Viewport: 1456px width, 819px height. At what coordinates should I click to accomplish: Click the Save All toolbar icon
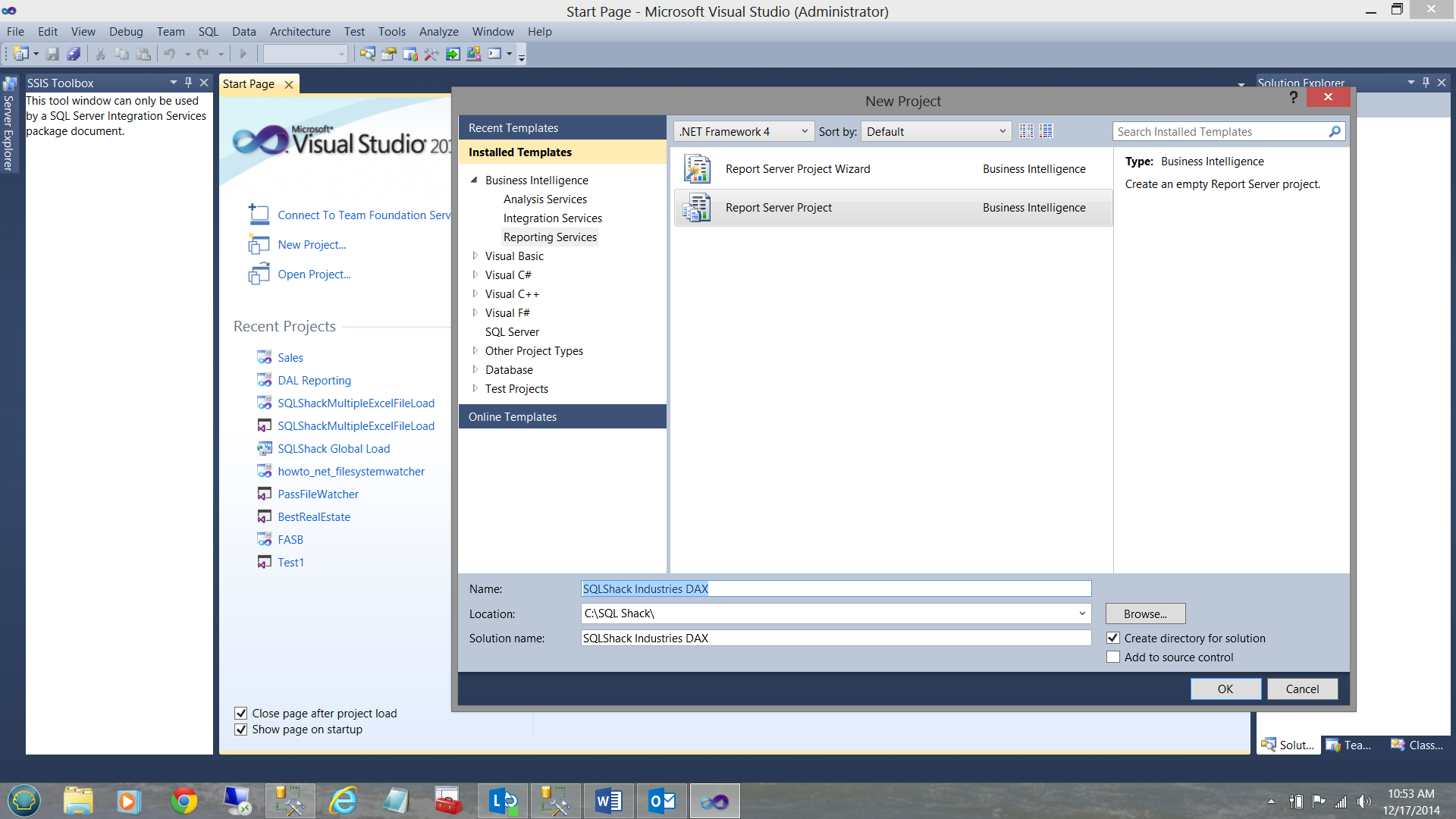pyautogui.click(x=74, y=54)
